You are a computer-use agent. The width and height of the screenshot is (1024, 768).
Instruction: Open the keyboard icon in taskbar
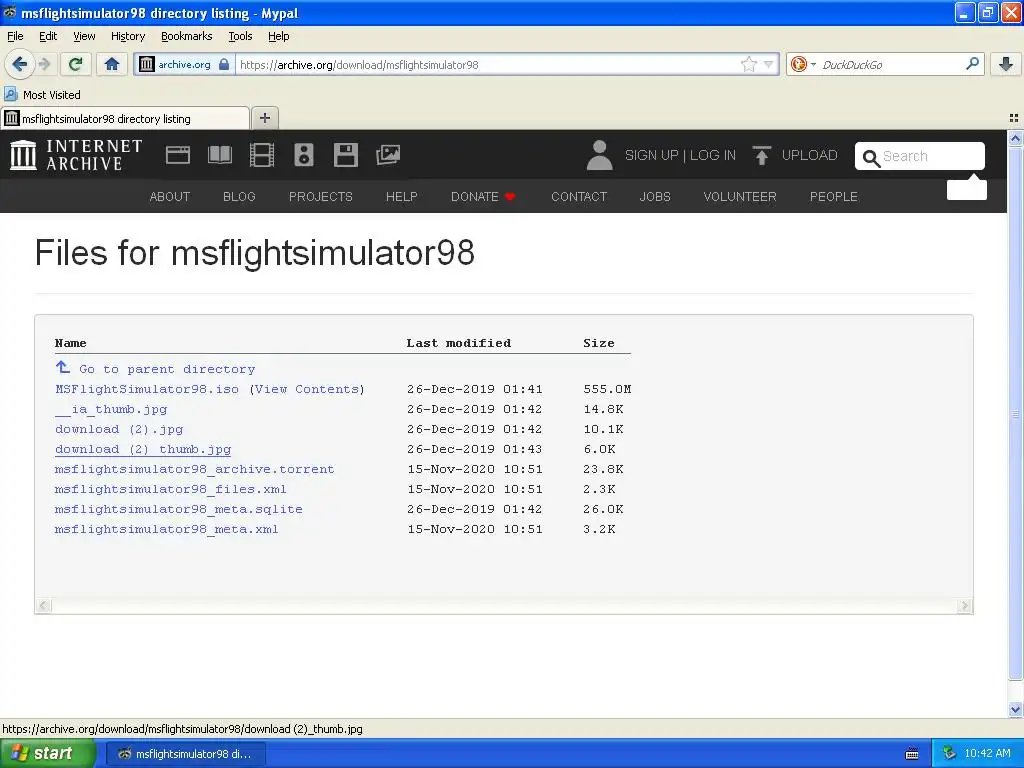(912, 754)
